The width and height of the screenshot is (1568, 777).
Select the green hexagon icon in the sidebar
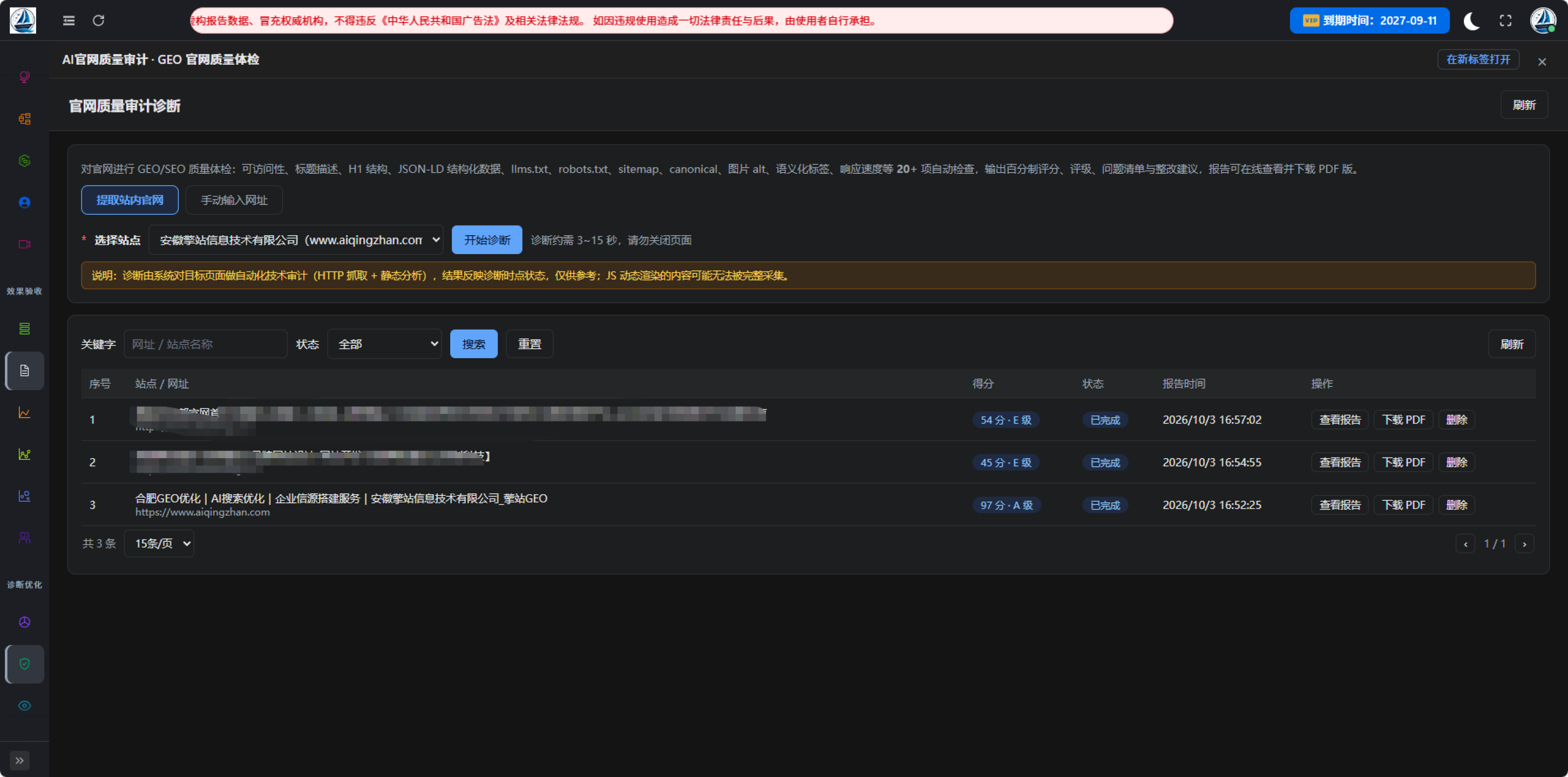tap(24, 161)
